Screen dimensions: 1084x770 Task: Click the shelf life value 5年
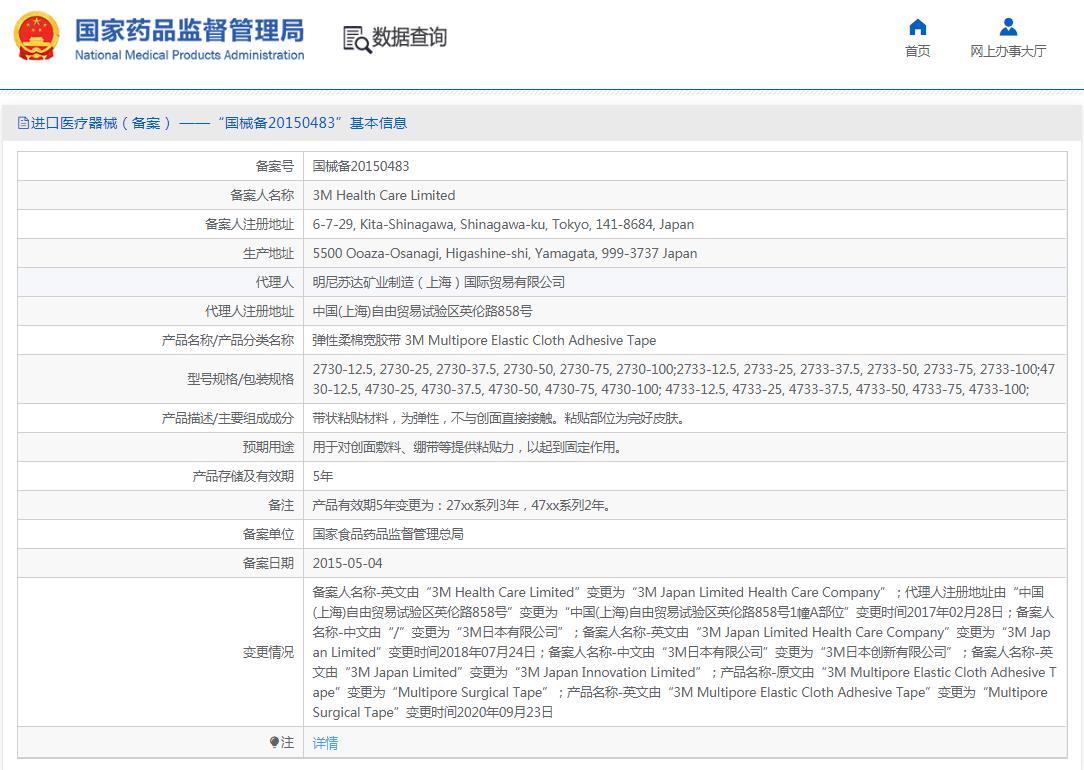click(323, 476)
